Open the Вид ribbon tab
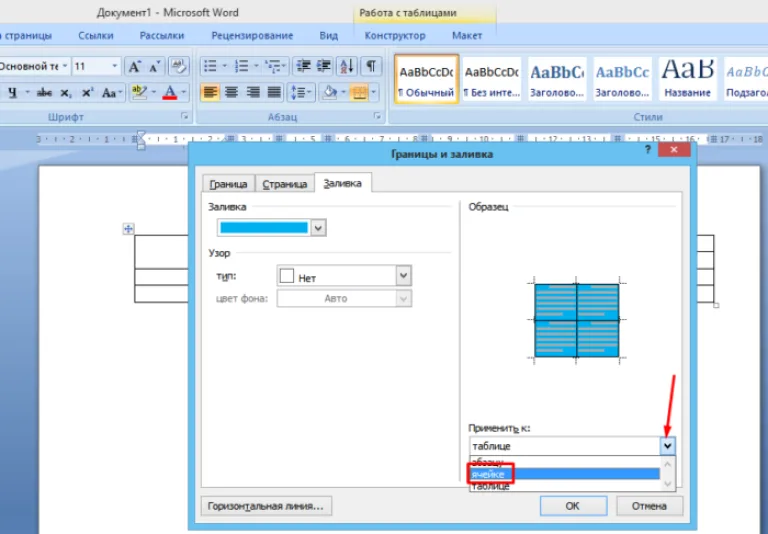 click(328, 36)
